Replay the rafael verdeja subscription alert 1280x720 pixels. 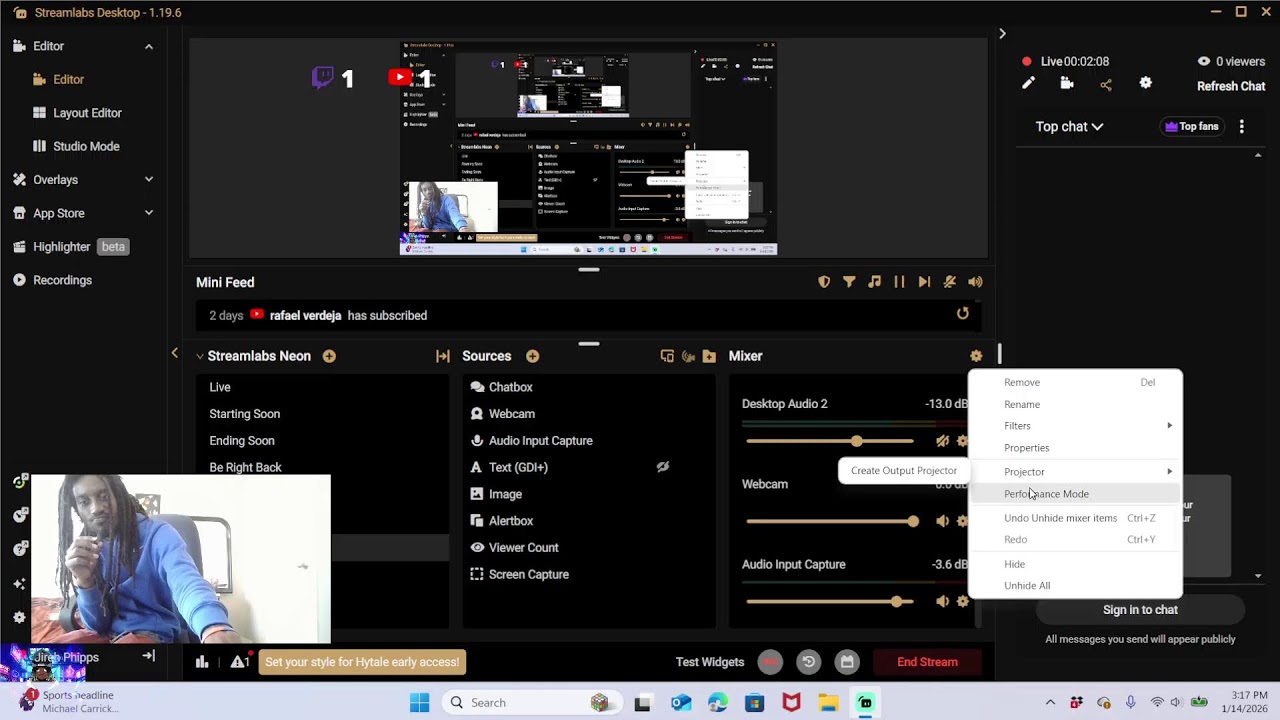coord(962,314)
